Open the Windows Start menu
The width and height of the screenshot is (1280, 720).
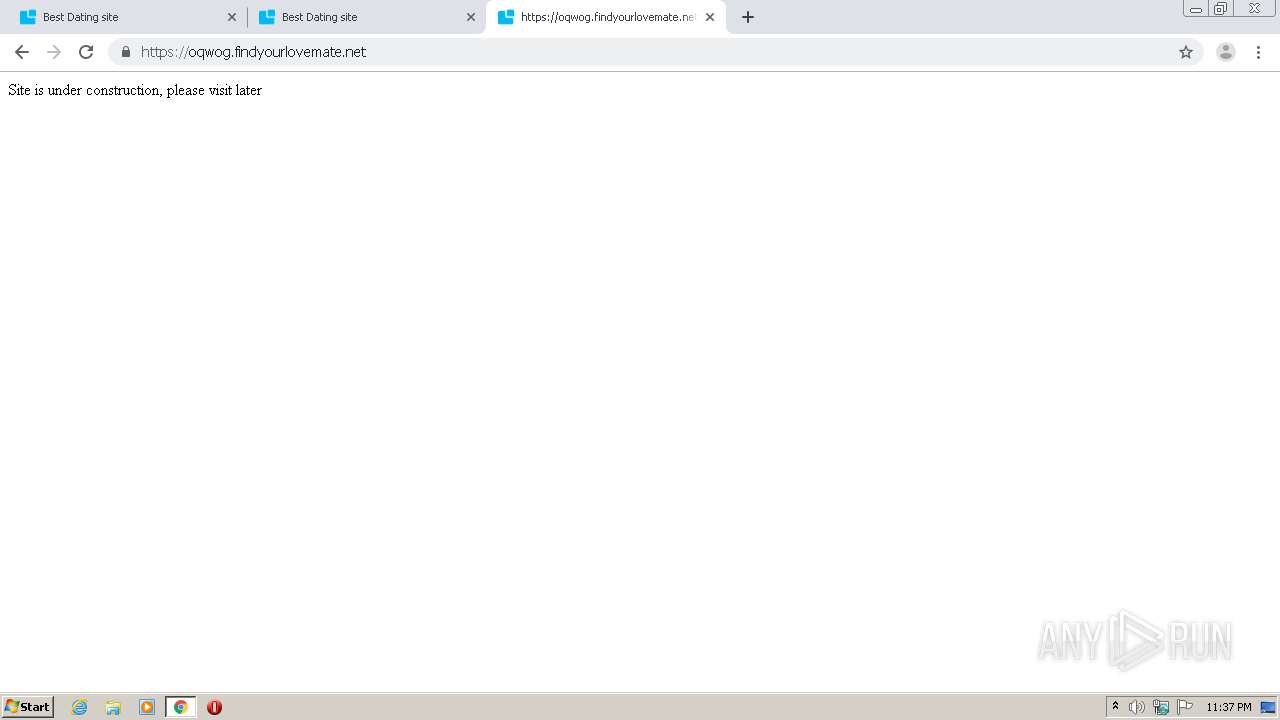tap(28, 707)
